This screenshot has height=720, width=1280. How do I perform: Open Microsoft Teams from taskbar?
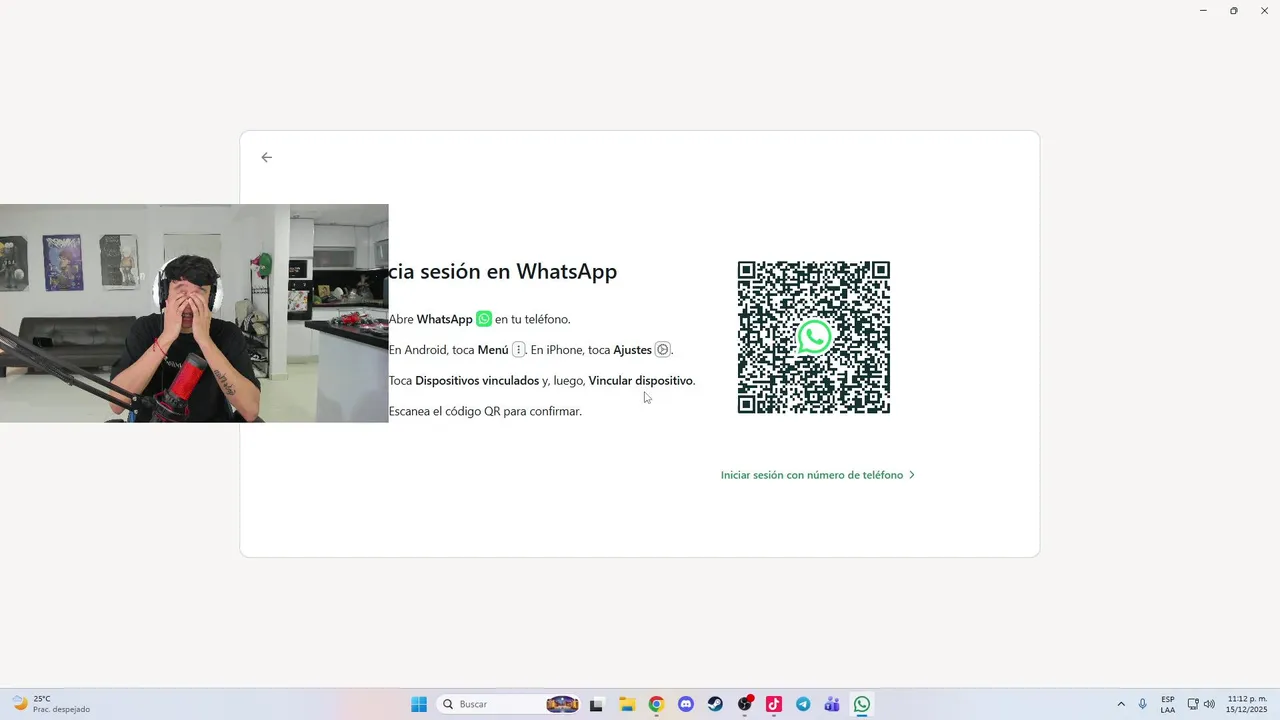click(832, 704)
